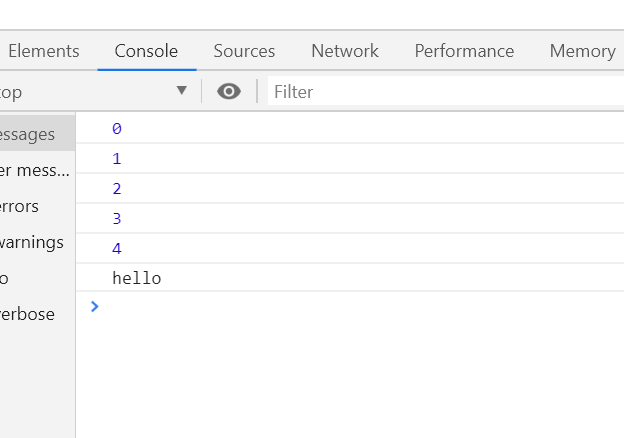
Task: Click the console output value 3
Action: (x=117, y=218)
